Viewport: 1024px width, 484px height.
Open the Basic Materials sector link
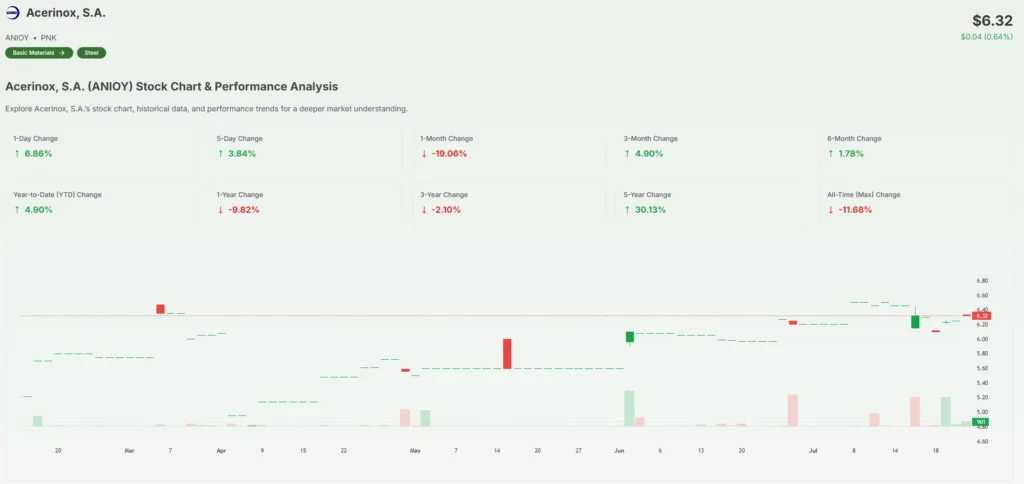tap(38, 53)
